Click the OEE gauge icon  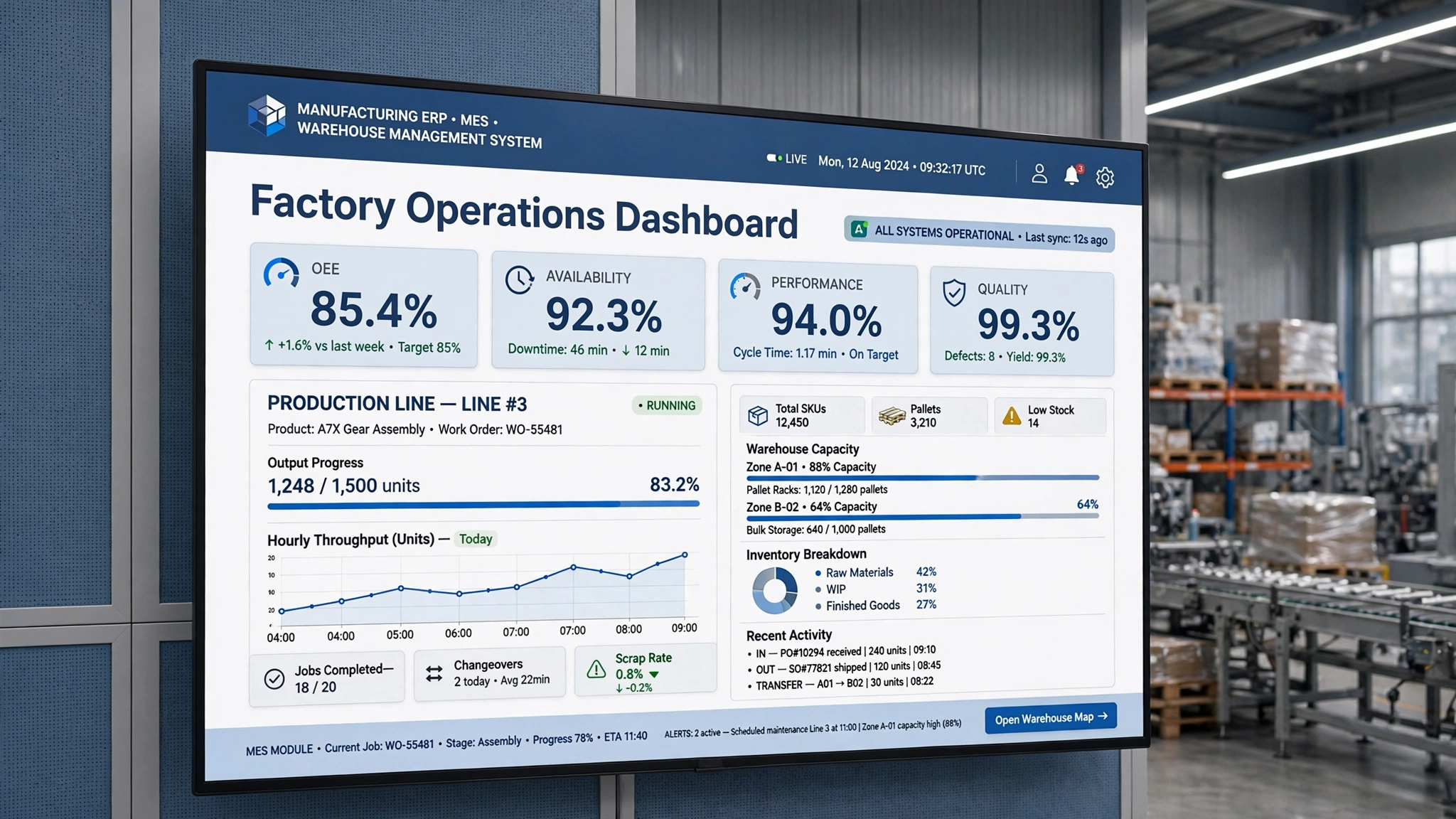point(281,273)
